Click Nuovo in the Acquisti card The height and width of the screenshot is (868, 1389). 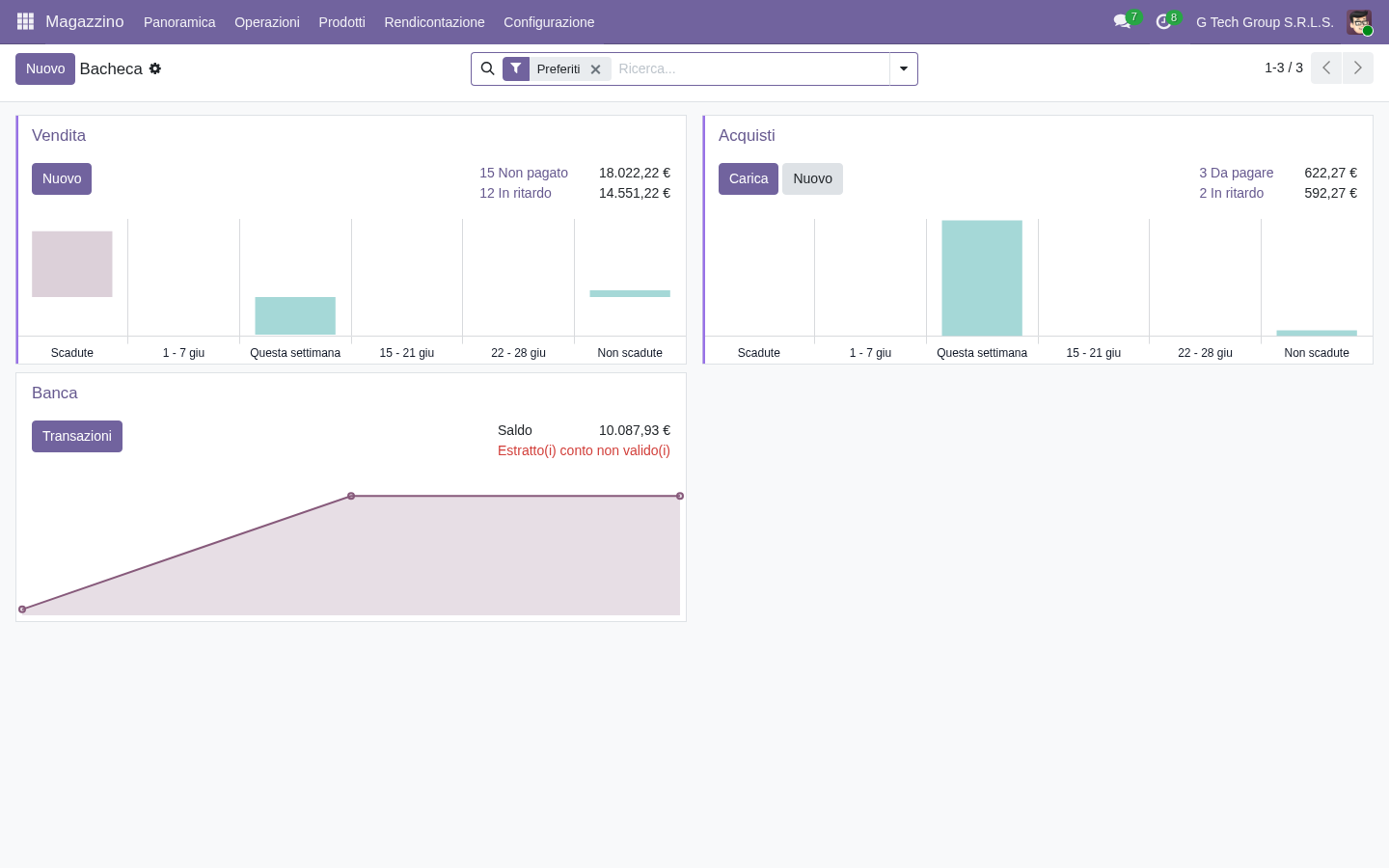812,178
